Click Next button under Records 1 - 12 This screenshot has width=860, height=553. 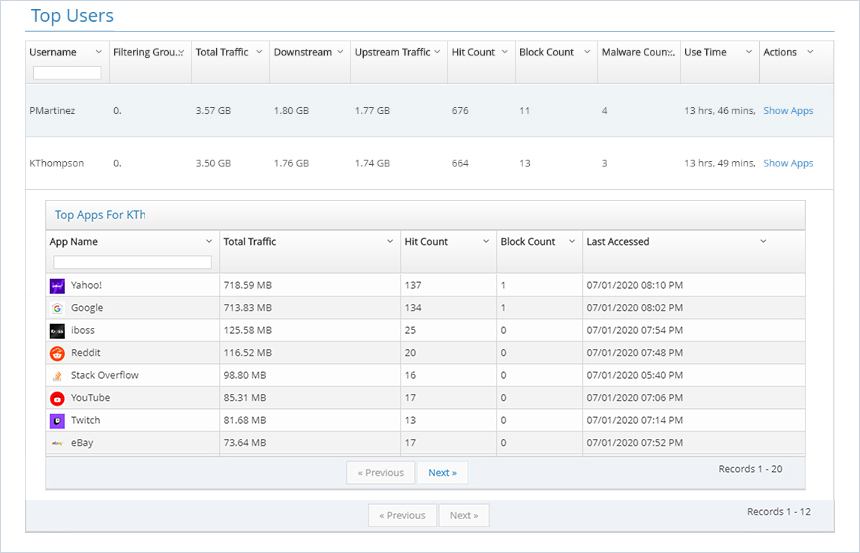coord(464,516)
